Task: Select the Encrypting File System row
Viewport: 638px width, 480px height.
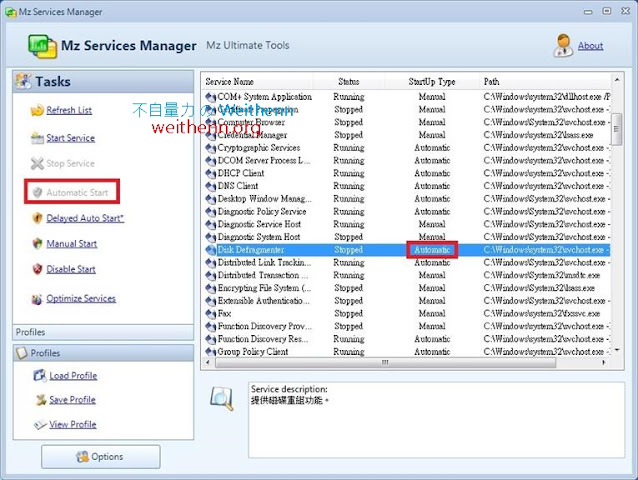Action: pyautogui.click(x=407, y=288)
